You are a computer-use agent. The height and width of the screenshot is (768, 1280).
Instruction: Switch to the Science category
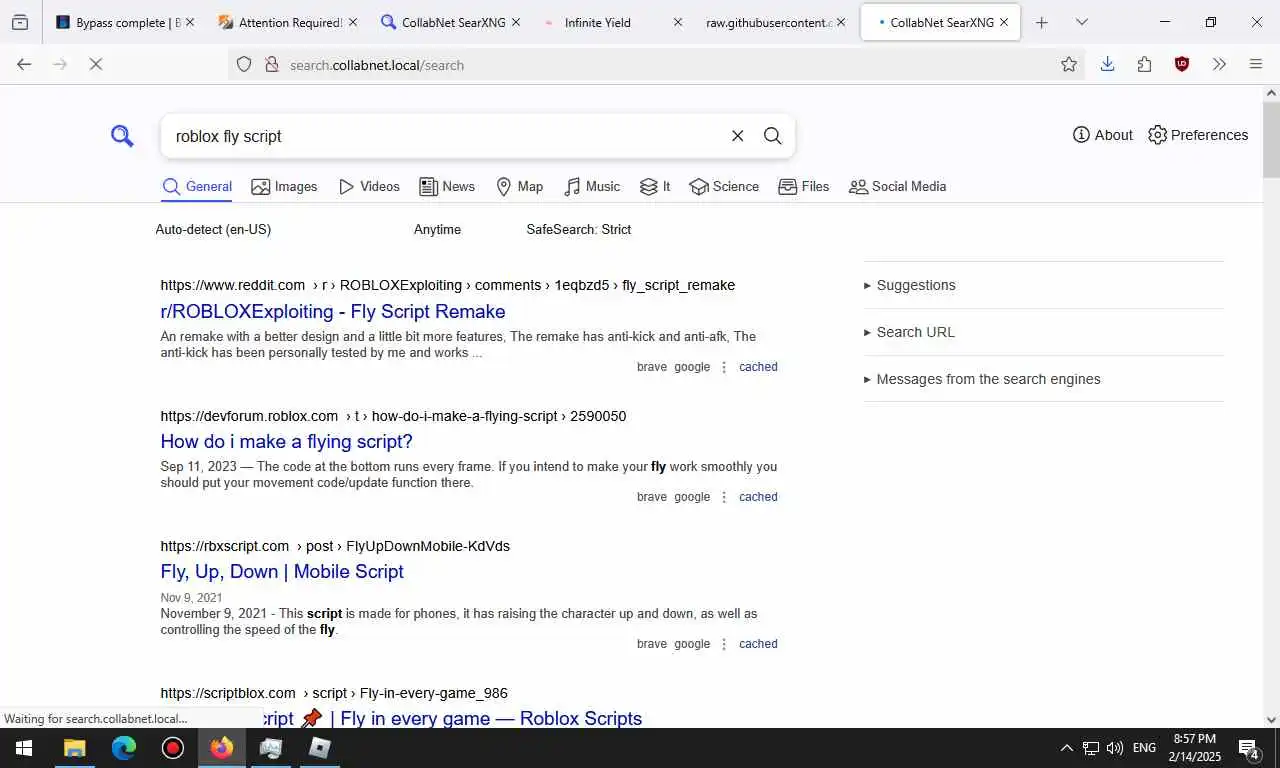tap(724, 187)
